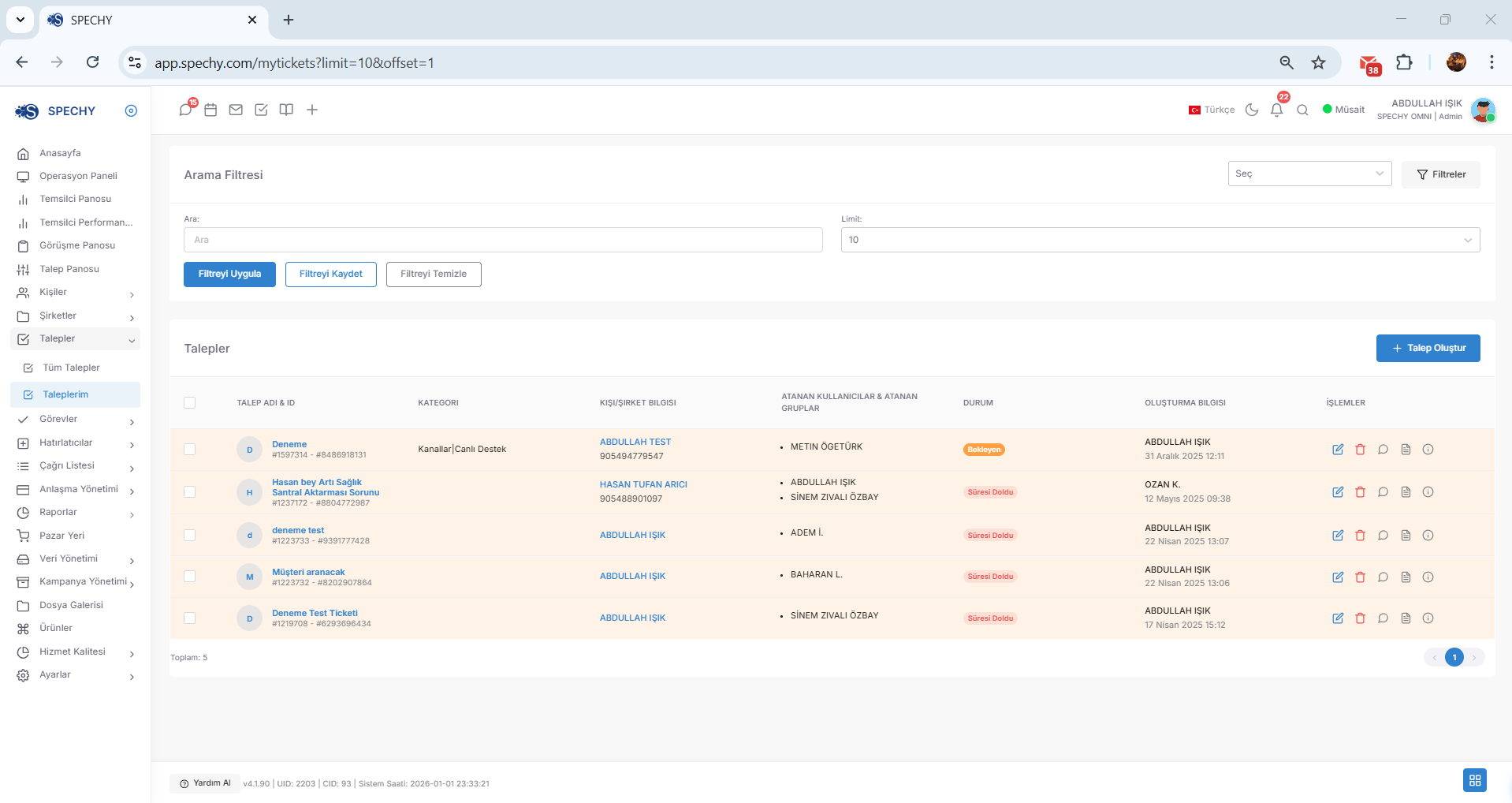Open the calendar icon in top toolbar
The image size is (1512, 803).
click(x=210, y=110)
